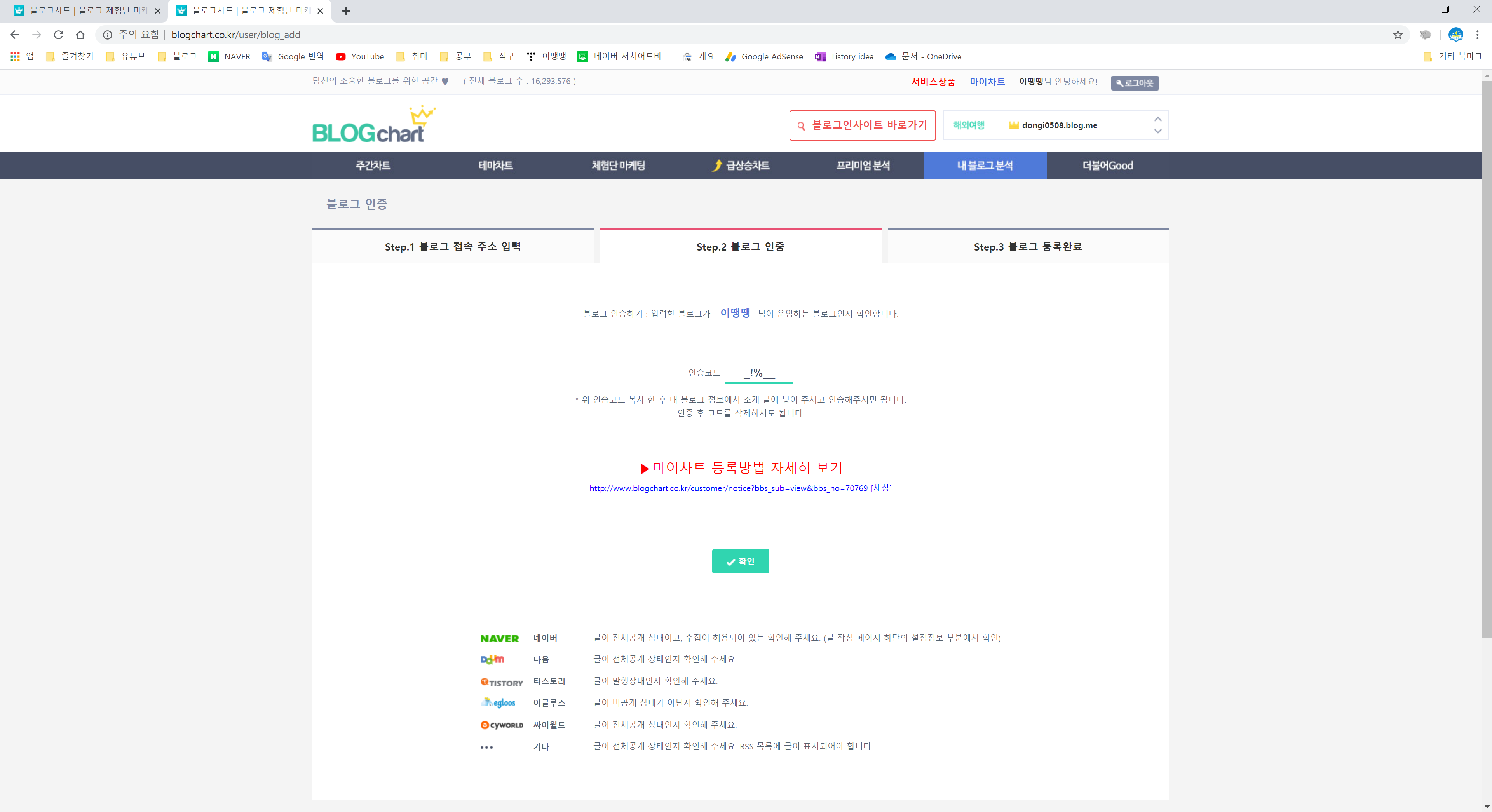Click the up arrow in ranking ticker
The image size is (1492, 812).
click(1157, 119)
